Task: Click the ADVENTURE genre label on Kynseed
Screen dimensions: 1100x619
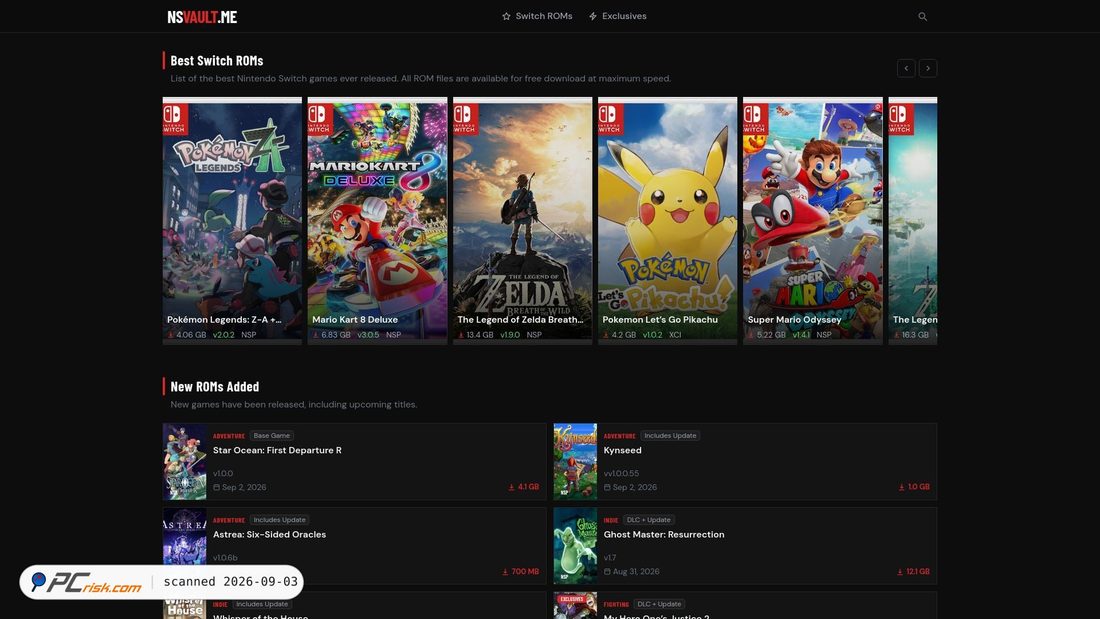Action: (x=619, y=436)
